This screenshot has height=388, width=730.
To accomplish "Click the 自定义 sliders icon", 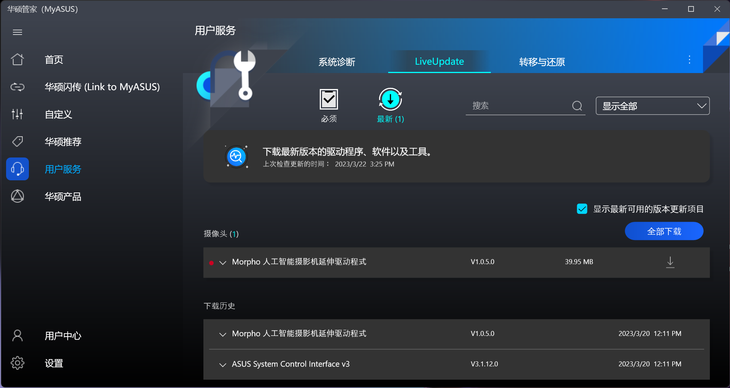I will click(x=17, y=114).
